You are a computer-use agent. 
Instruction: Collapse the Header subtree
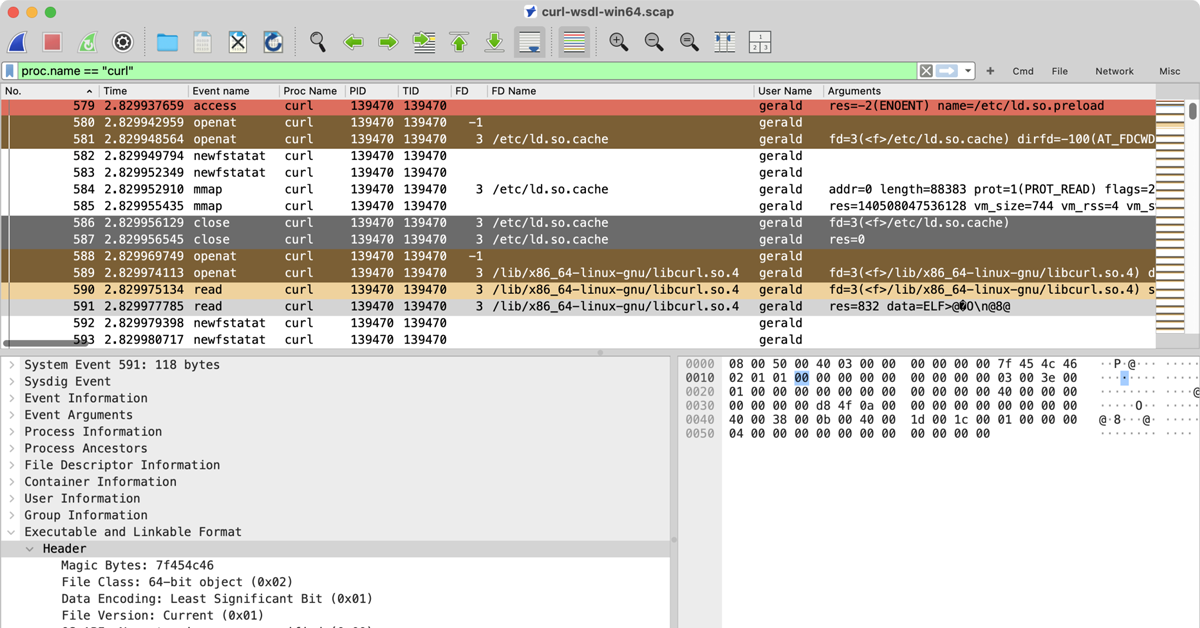[x=30, y=549]
